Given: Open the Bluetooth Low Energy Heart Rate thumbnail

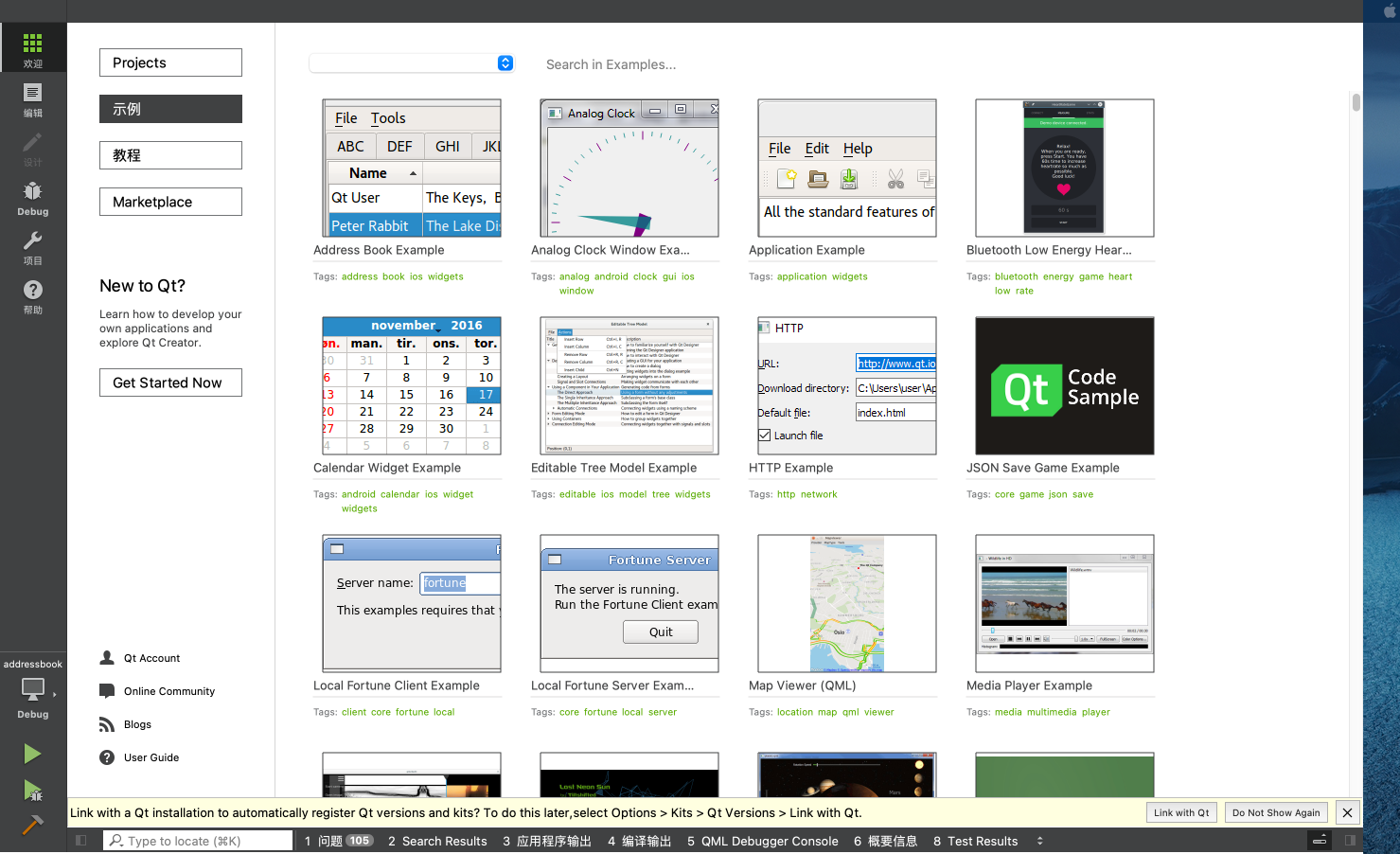Looking at the screenshot, I should pyautogui.click(x=1065, y=169).
